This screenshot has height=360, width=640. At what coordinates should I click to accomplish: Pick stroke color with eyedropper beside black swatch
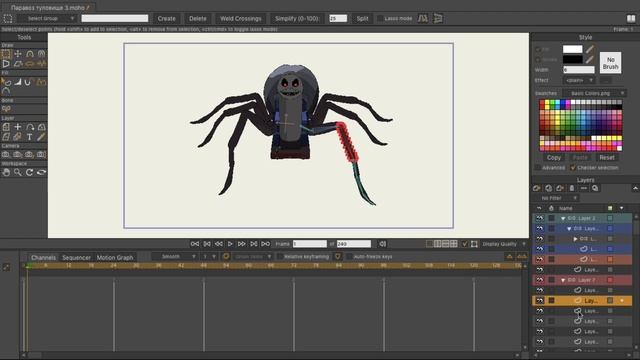coord(590,60)
